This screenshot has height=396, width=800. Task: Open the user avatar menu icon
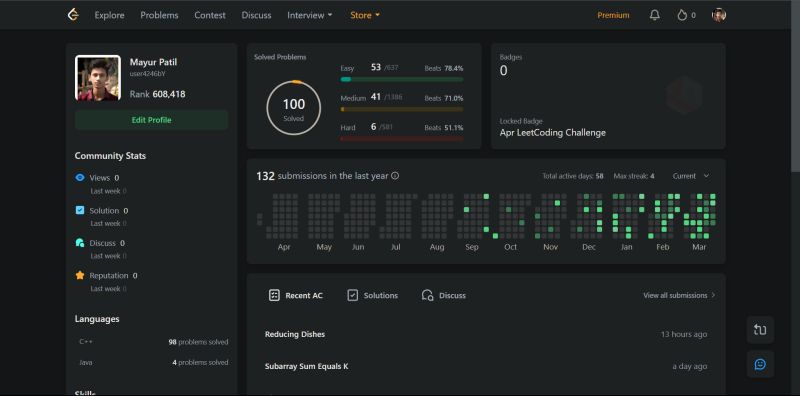point(719,15)
